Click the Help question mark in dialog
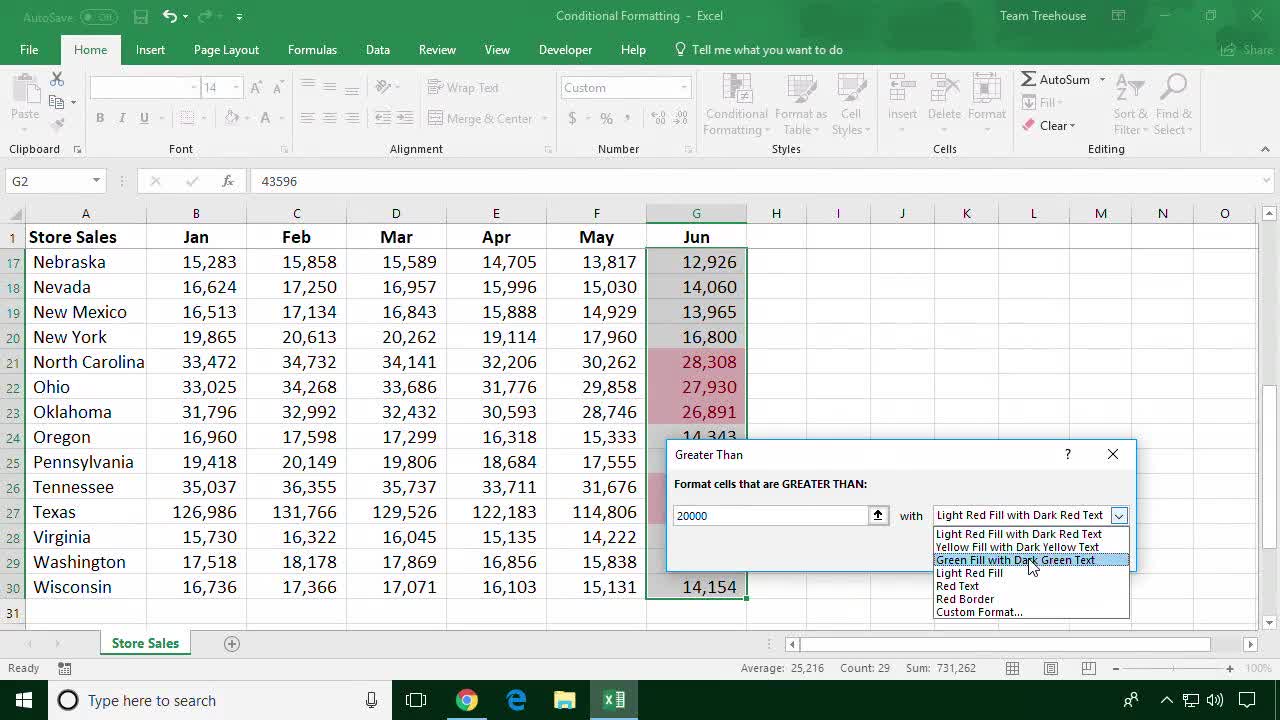Image resolution: width=1280 pixels, height=720 pixels. click(x=1067, y=454)
